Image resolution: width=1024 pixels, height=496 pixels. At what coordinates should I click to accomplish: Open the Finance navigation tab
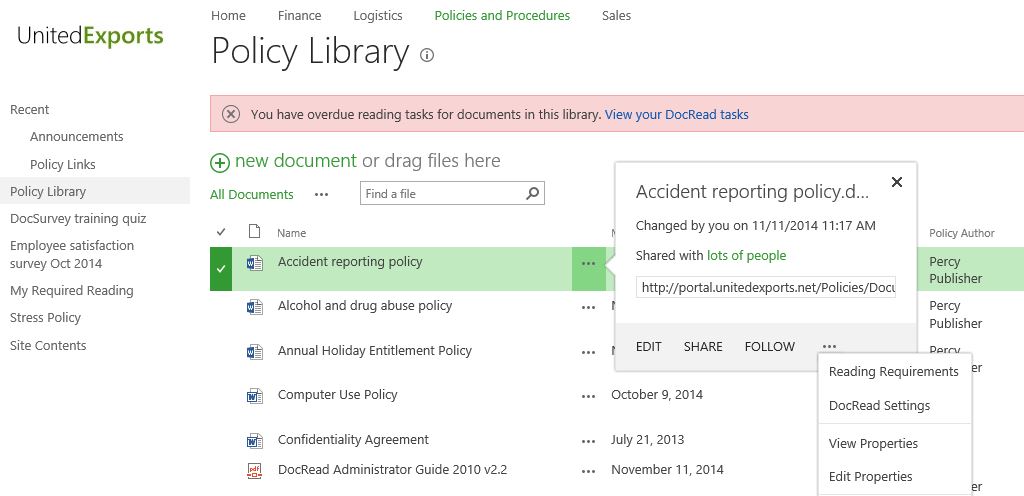tap(299, 16)
